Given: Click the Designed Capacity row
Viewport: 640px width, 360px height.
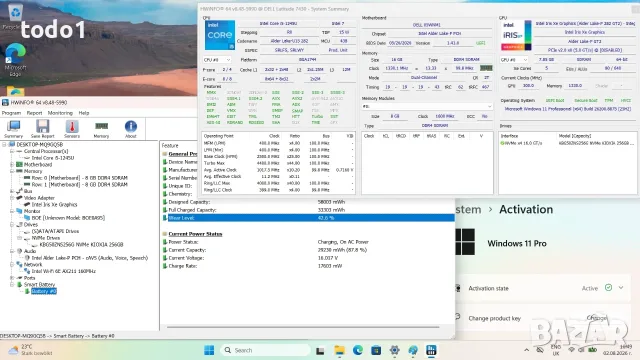Looking at the screenshot, I should 308,202.
